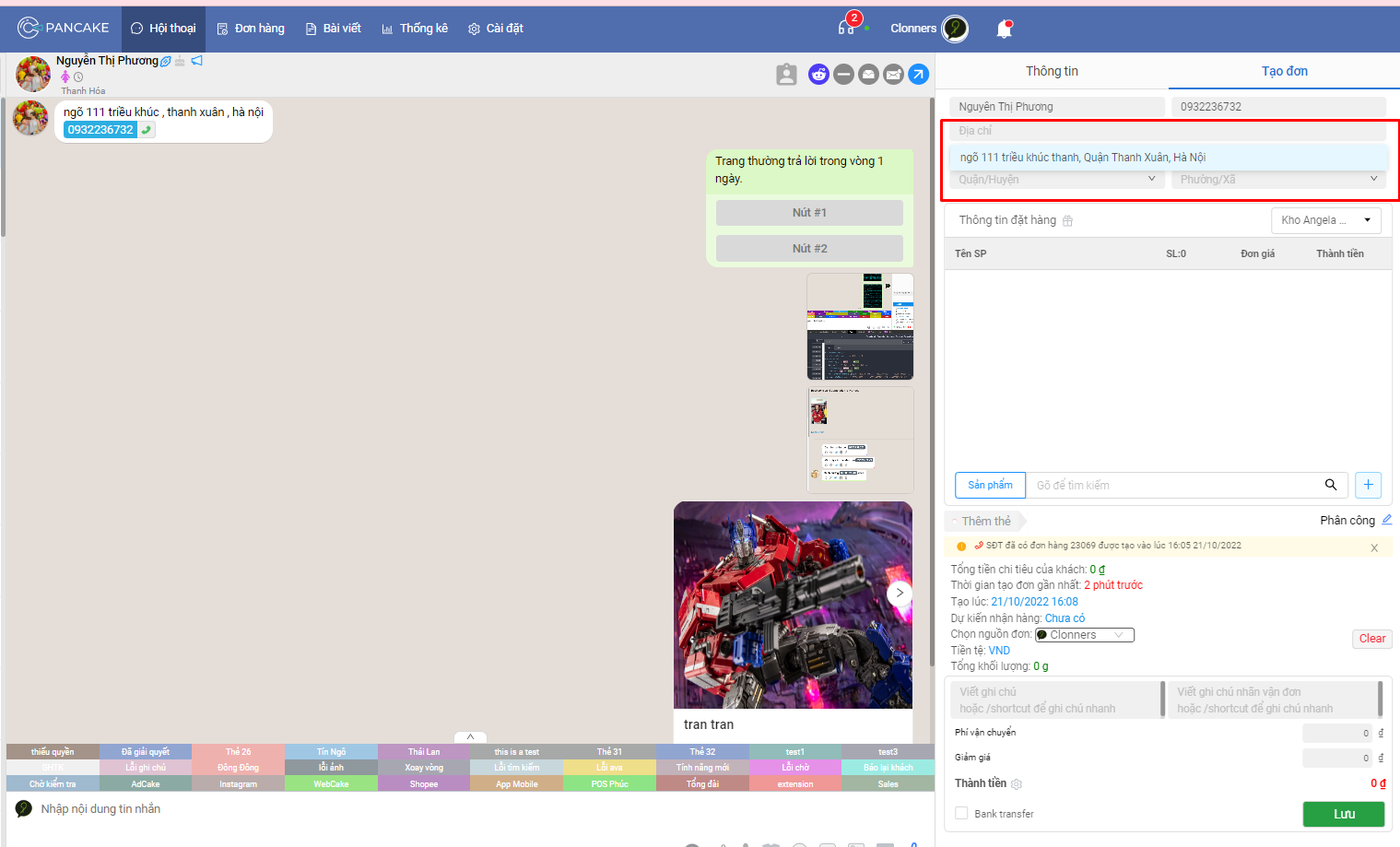Click the magnifier search icon

pos(1331,485)
